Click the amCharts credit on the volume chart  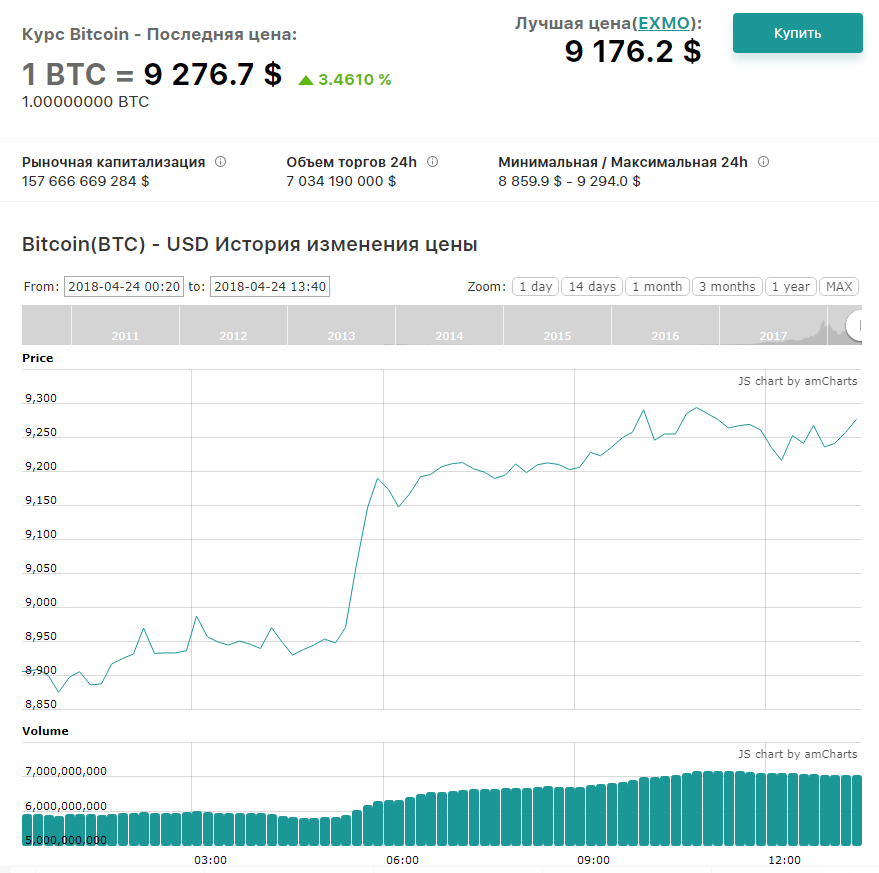point(797,754)
